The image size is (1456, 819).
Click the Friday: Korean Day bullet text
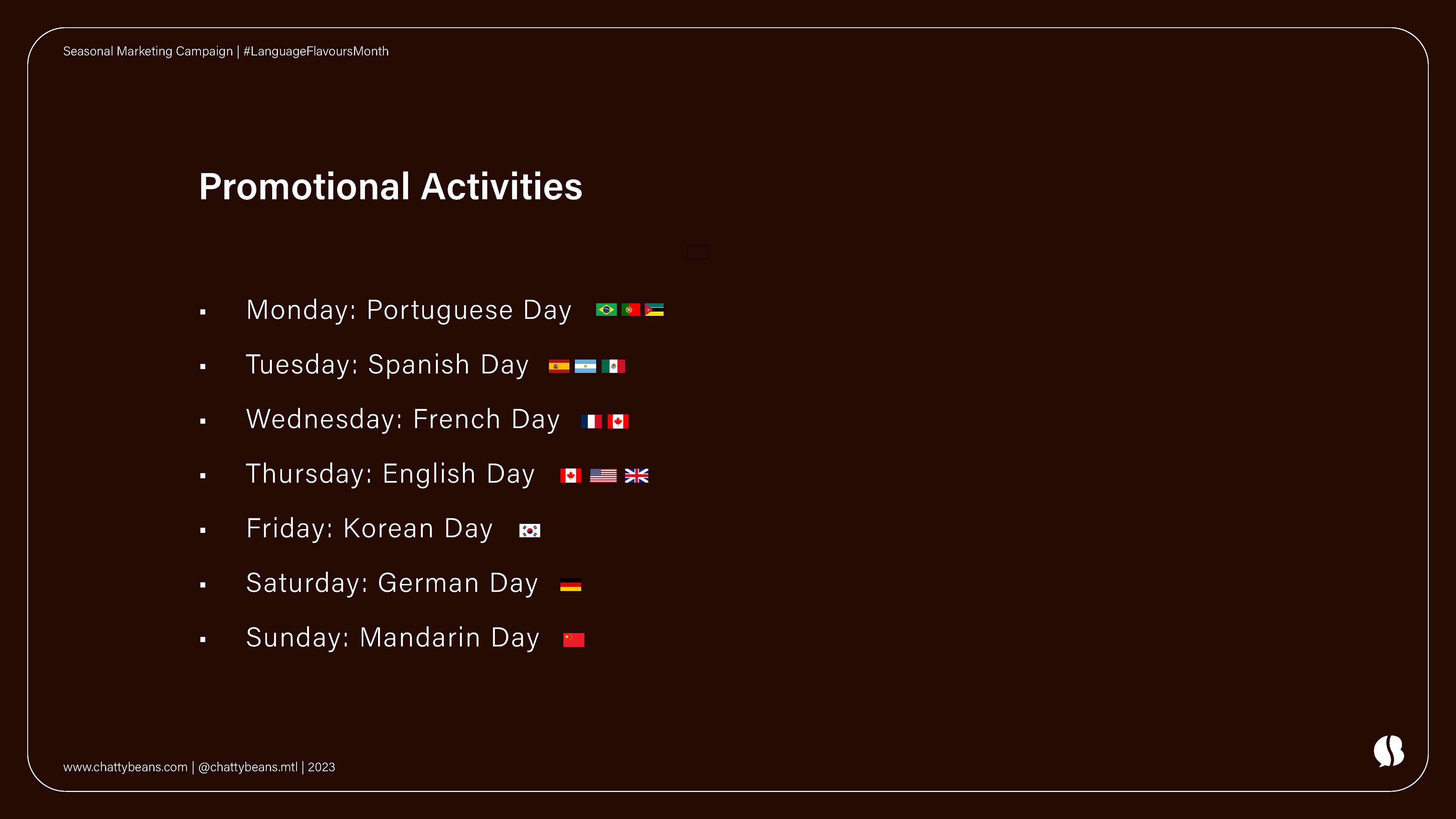click(369, 529)
